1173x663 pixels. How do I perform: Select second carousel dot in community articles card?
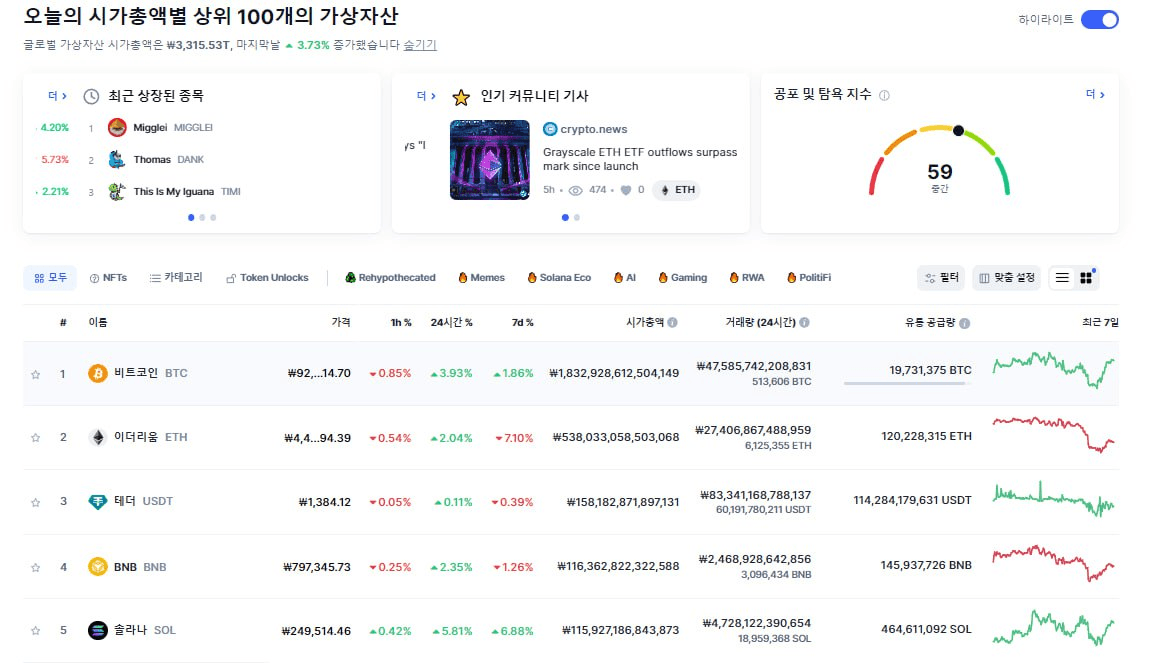pyautogui.click(x=577, y=218)
